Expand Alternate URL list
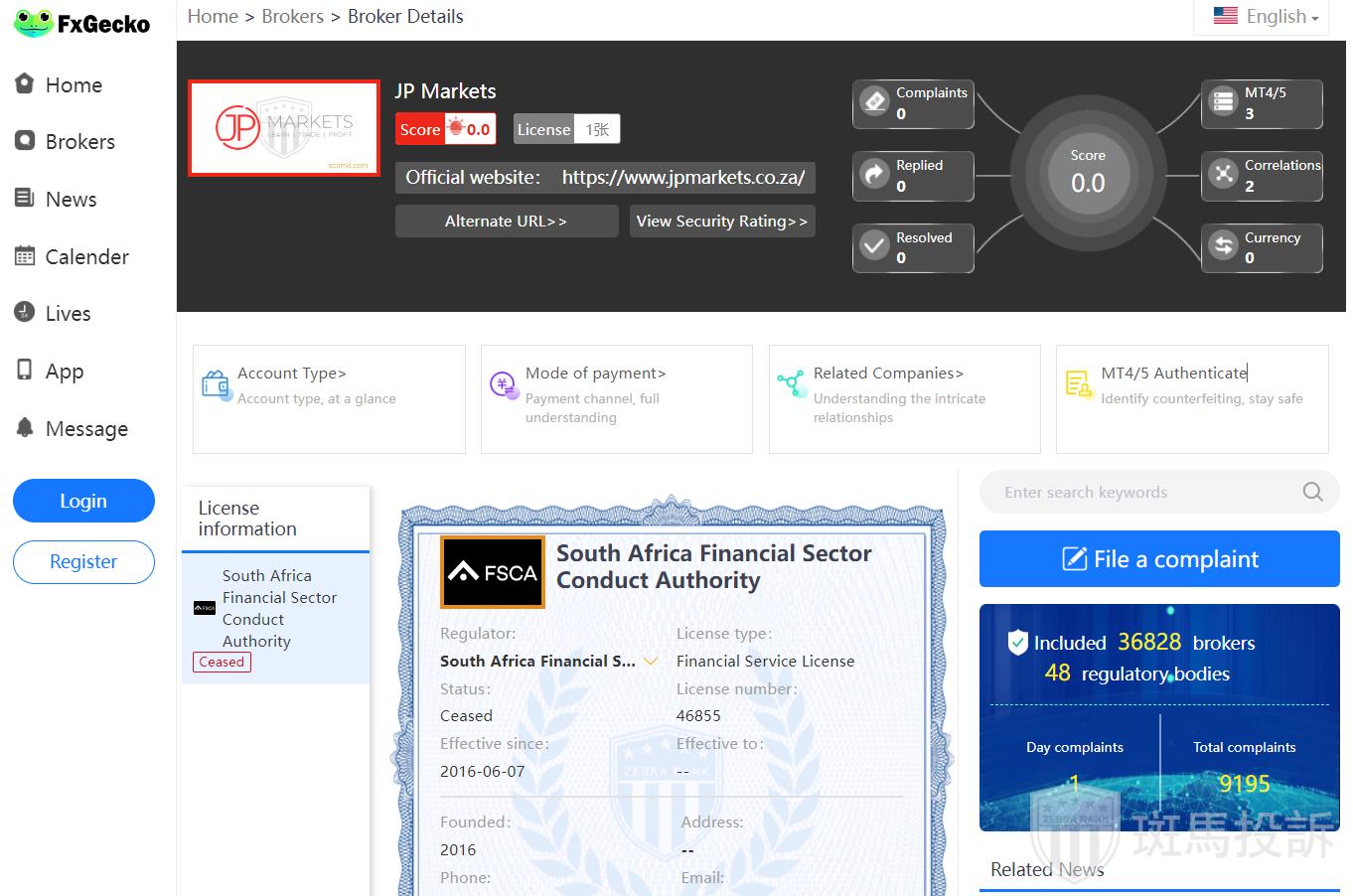 tap(506, 222)
